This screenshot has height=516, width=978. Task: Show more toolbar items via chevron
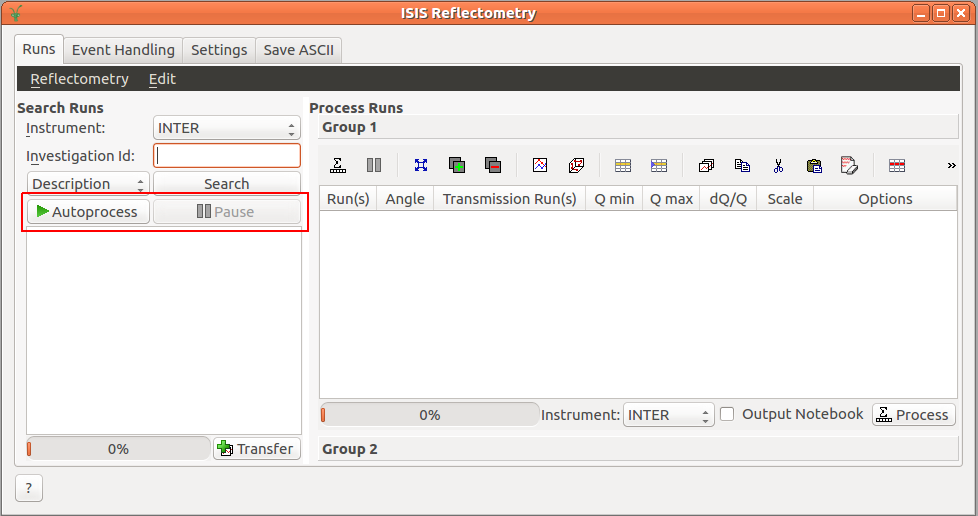click(x=951, y=165)
